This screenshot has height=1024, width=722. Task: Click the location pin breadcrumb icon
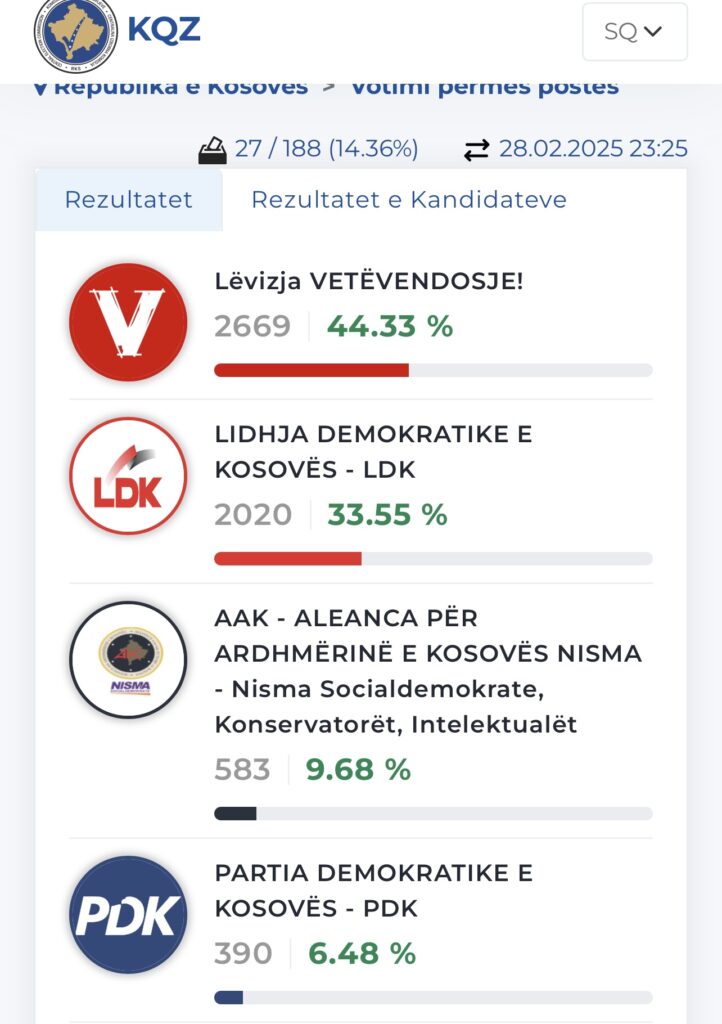pyautogui.click(x=40, y=89)
